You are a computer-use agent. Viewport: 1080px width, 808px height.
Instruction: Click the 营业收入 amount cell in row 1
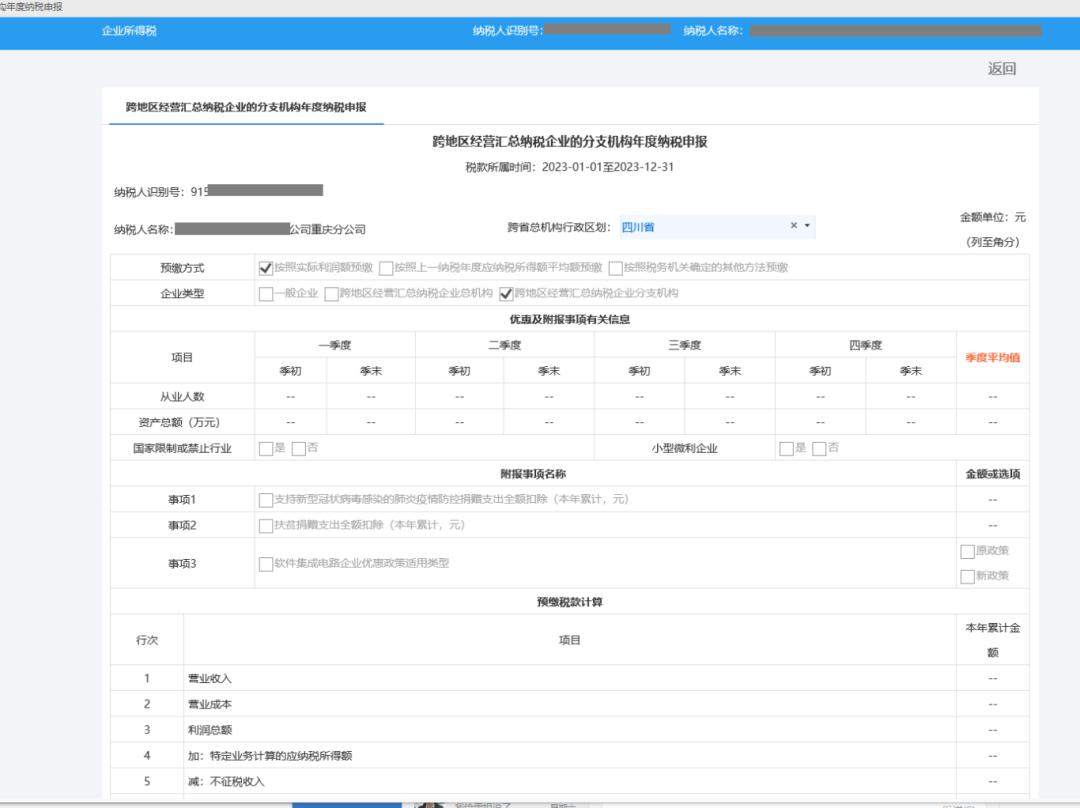pyautogui.click(x=992, y=679)
